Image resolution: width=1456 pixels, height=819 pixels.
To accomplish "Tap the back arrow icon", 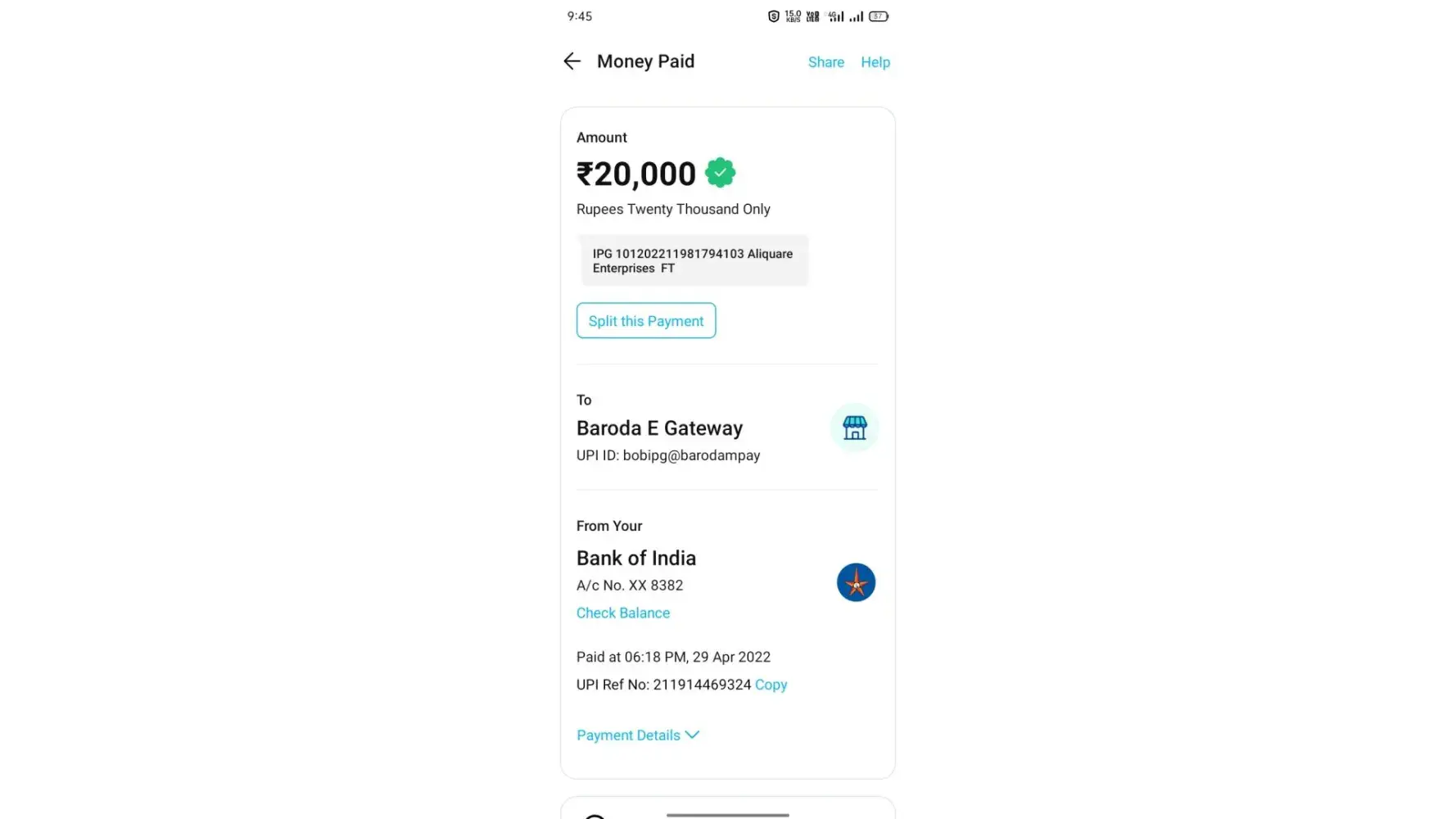I will click(572, 61).
